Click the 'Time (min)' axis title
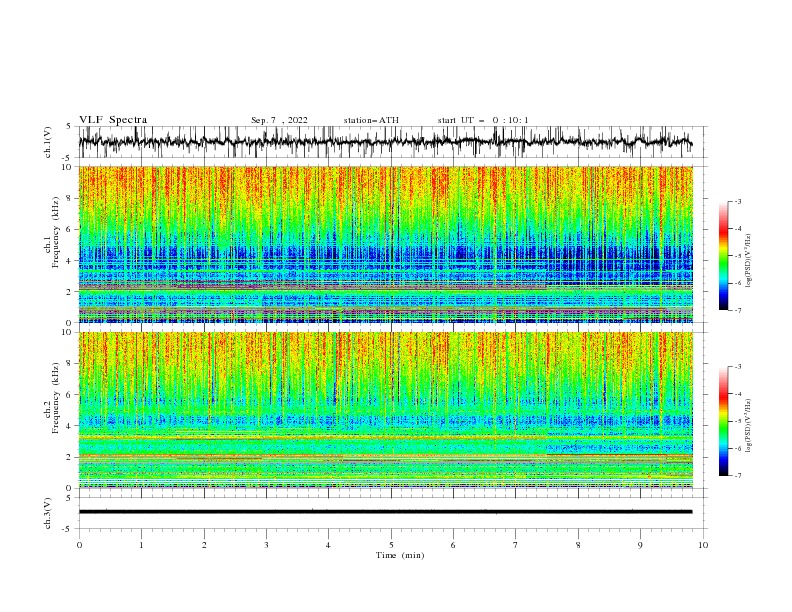This screenshot has width=792, height=612. coord(400,555)
